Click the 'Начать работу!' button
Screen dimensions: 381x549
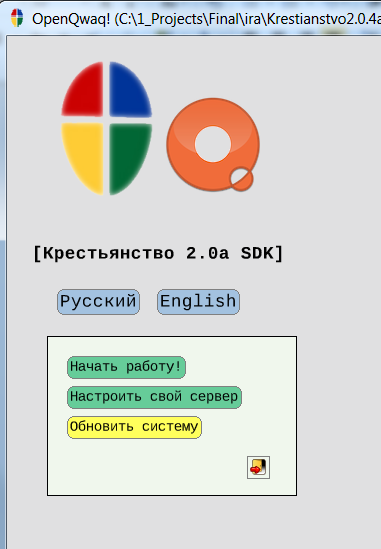coord(126,367)
